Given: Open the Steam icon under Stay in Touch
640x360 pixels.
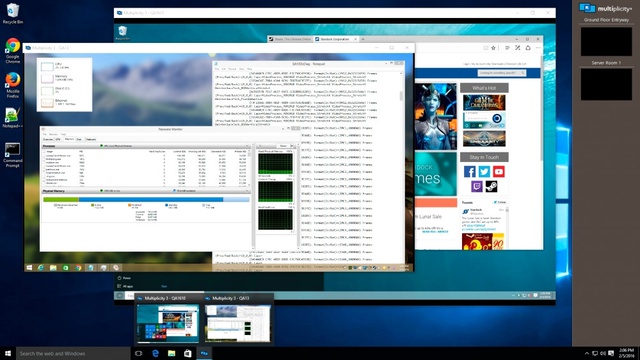Looking at the screenshot, I should click(491, 187).
